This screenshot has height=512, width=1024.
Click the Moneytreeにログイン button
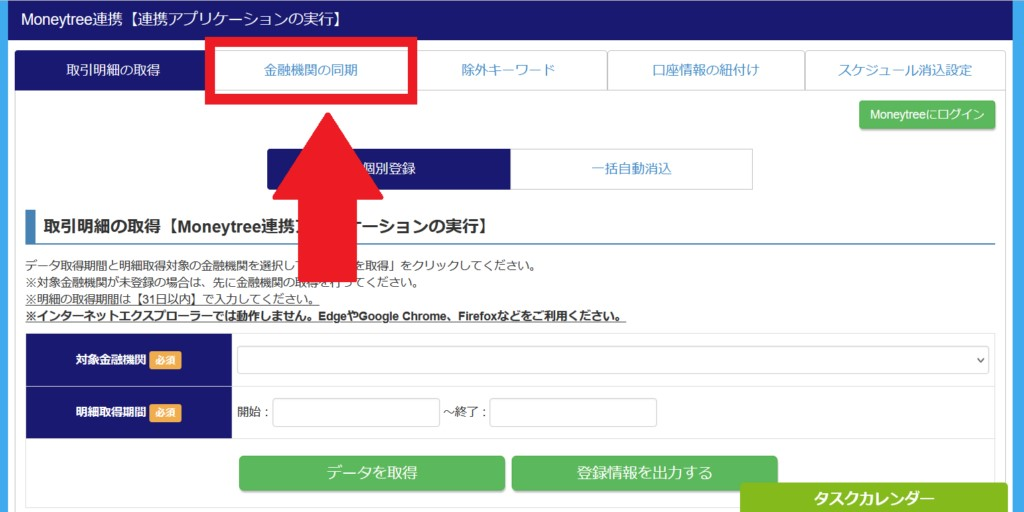point(927,114)
